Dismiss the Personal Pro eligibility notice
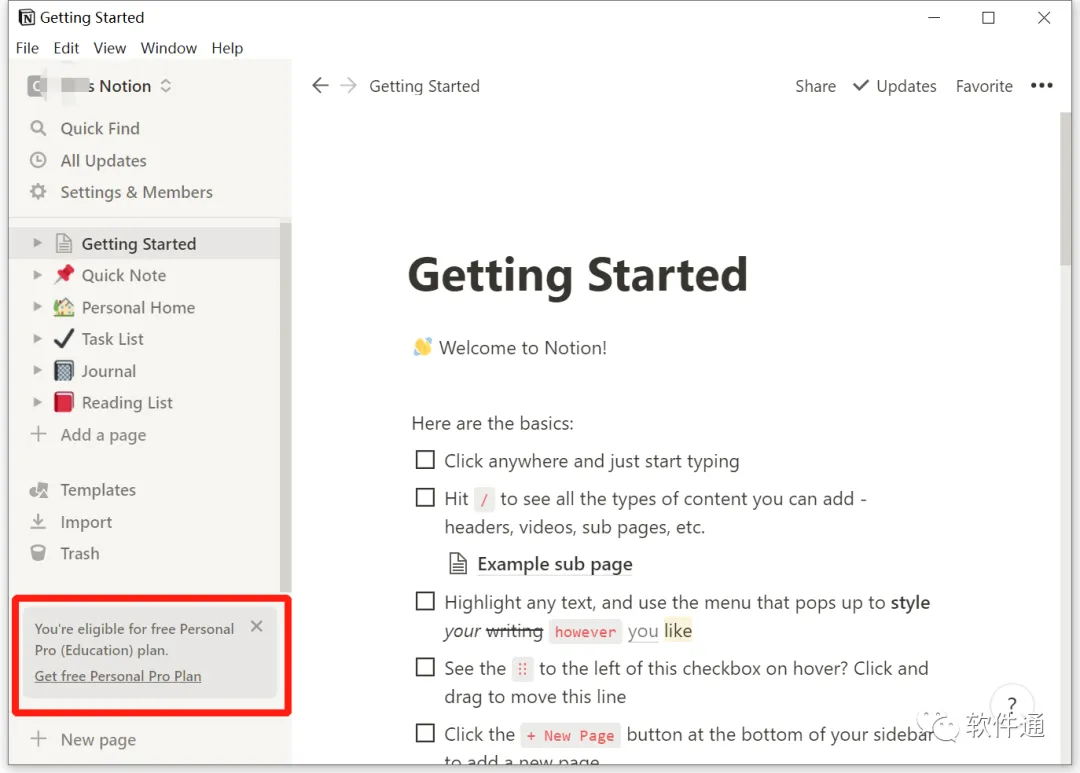 click(257, 626)
